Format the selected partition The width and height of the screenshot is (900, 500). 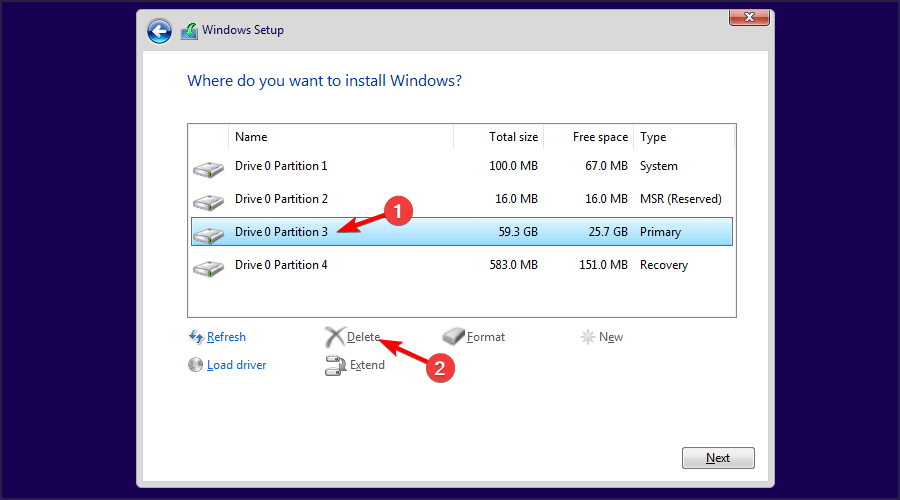(486, 337)
